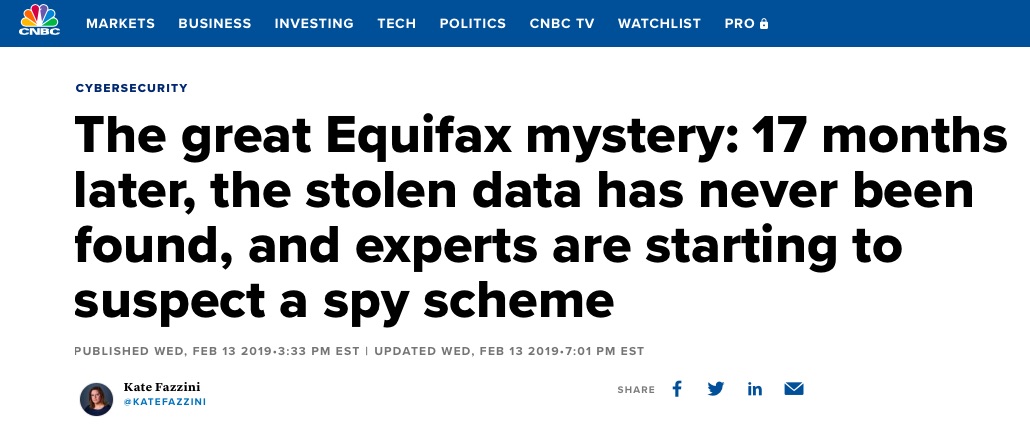
Task: Switch to CNBC TV
Action: coord(562,24)
